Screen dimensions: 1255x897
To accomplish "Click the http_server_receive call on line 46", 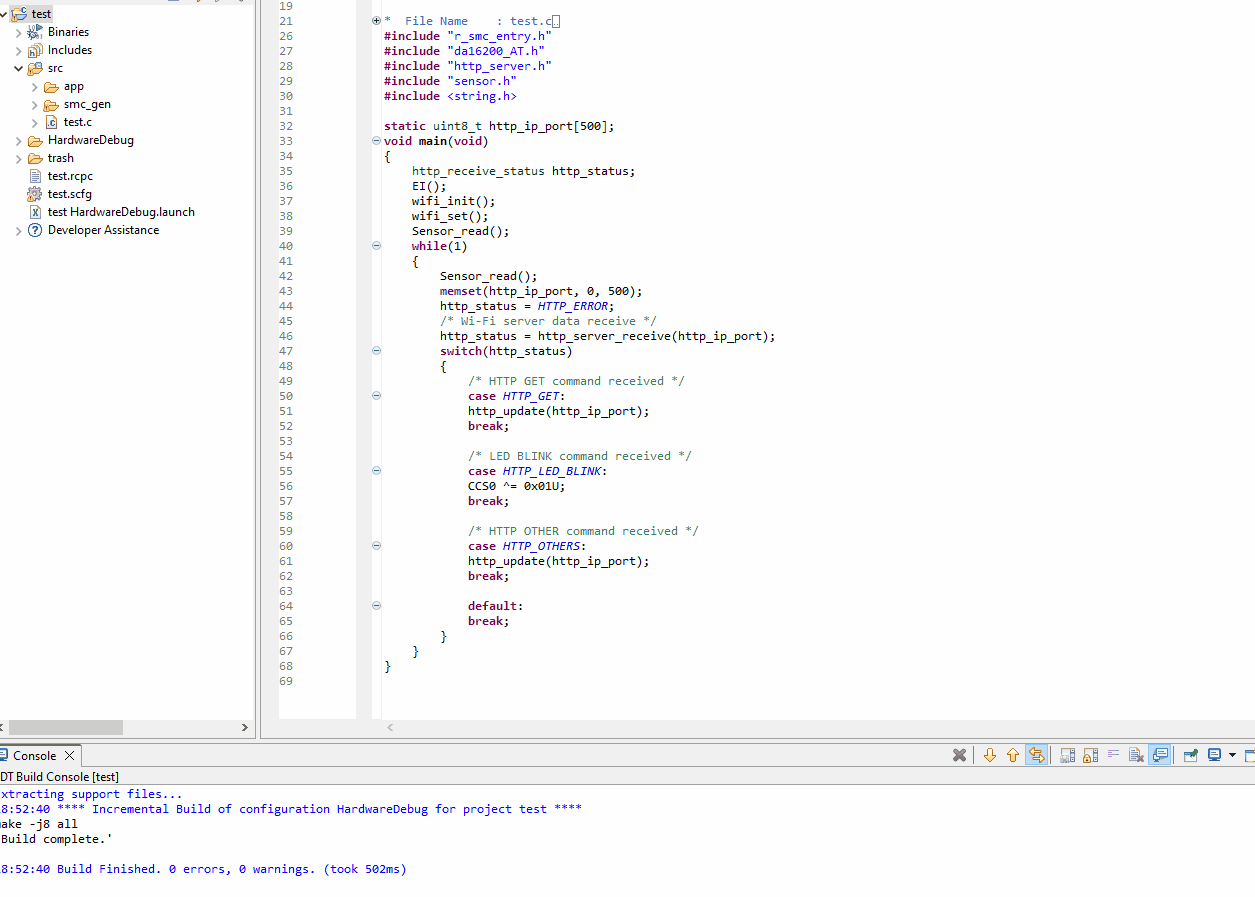I will (656, 336).
